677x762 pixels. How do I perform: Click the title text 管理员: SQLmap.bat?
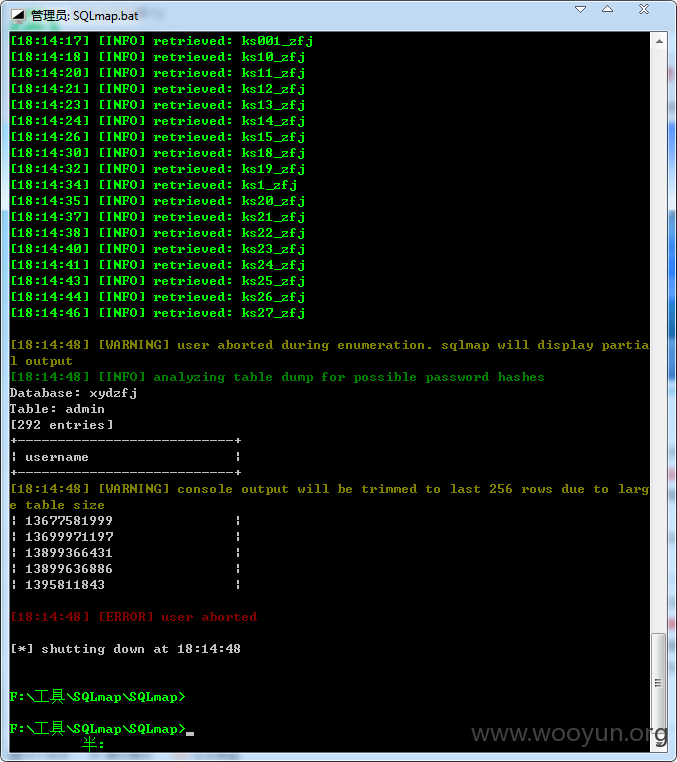pyautogui.click(x=85, y=16)
